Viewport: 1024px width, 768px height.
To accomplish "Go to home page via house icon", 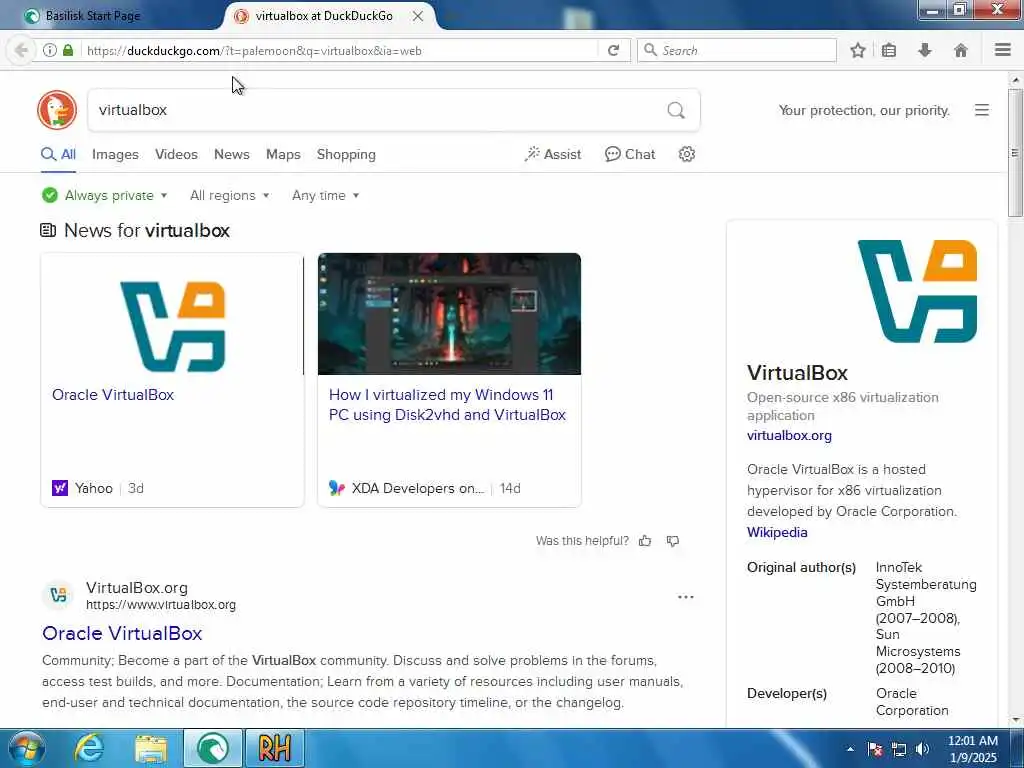I will click(961, 50).
